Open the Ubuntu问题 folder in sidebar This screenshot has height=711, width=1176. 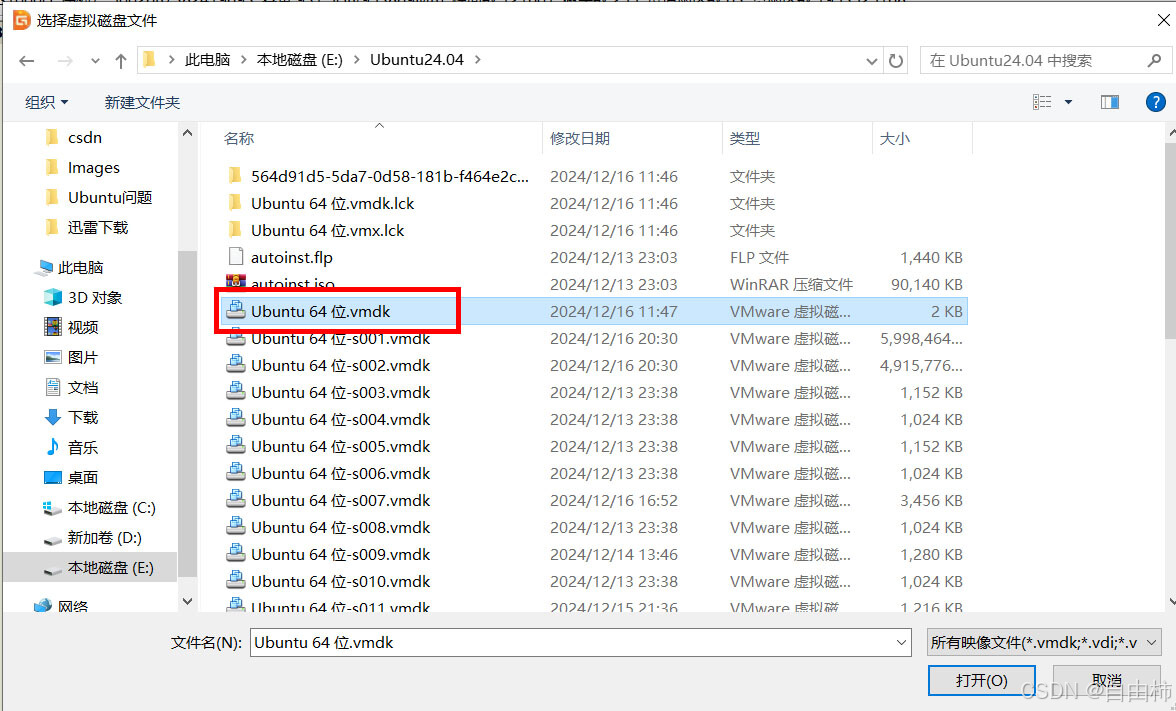tap(110, 197)
